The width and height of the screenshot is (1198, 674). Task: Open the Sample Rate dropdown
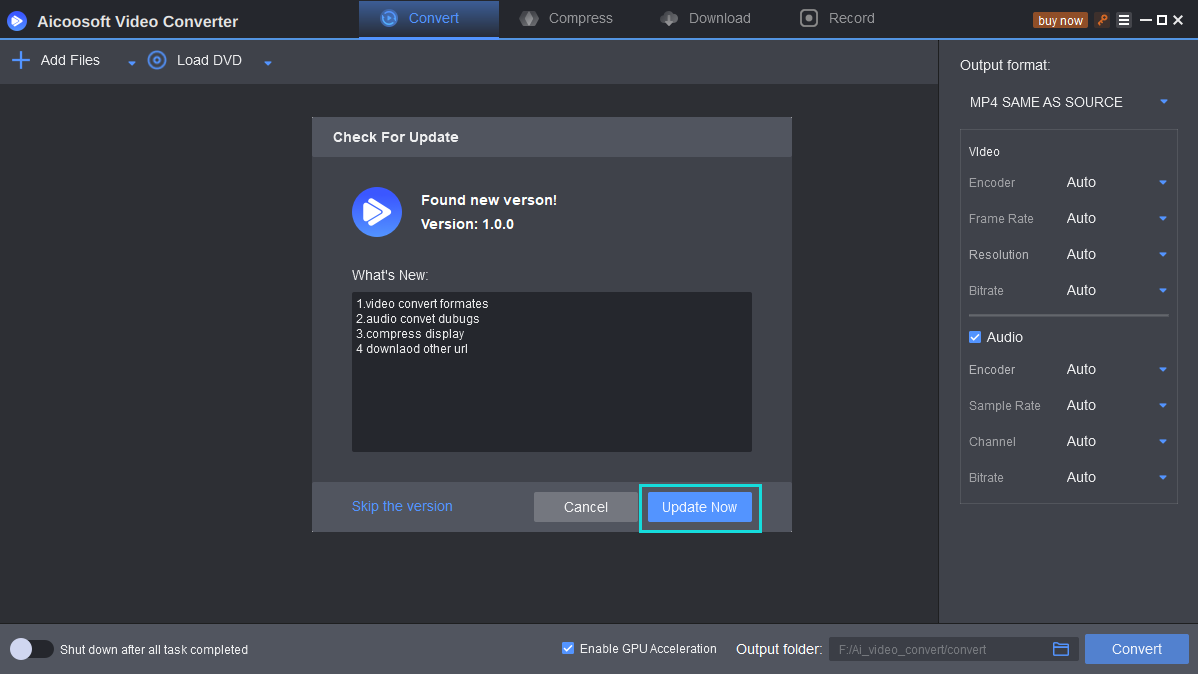coord(1116,405)
